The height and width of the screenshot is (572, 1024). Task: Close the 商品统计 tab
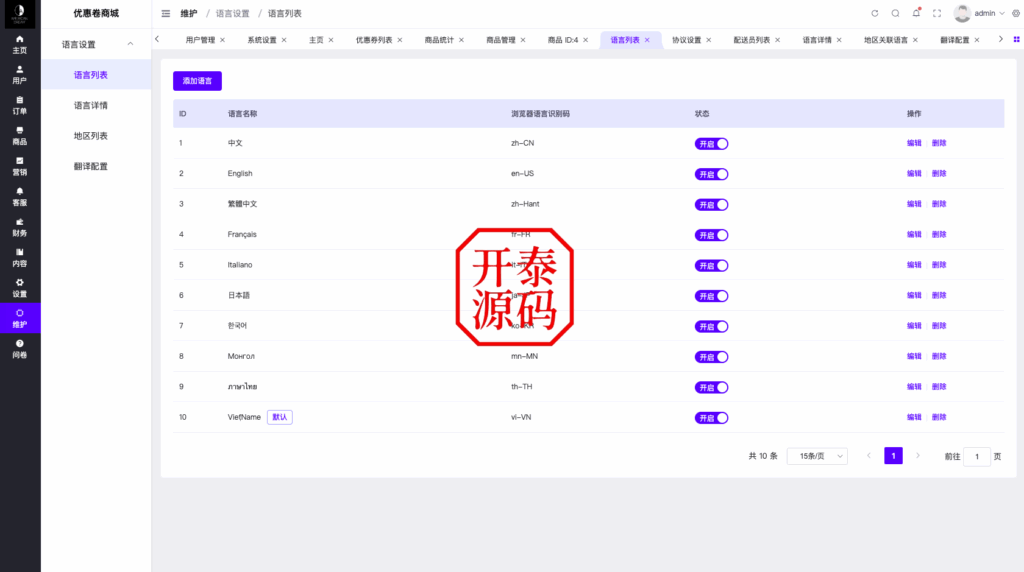pyautogui.click(x=461, y=40)
